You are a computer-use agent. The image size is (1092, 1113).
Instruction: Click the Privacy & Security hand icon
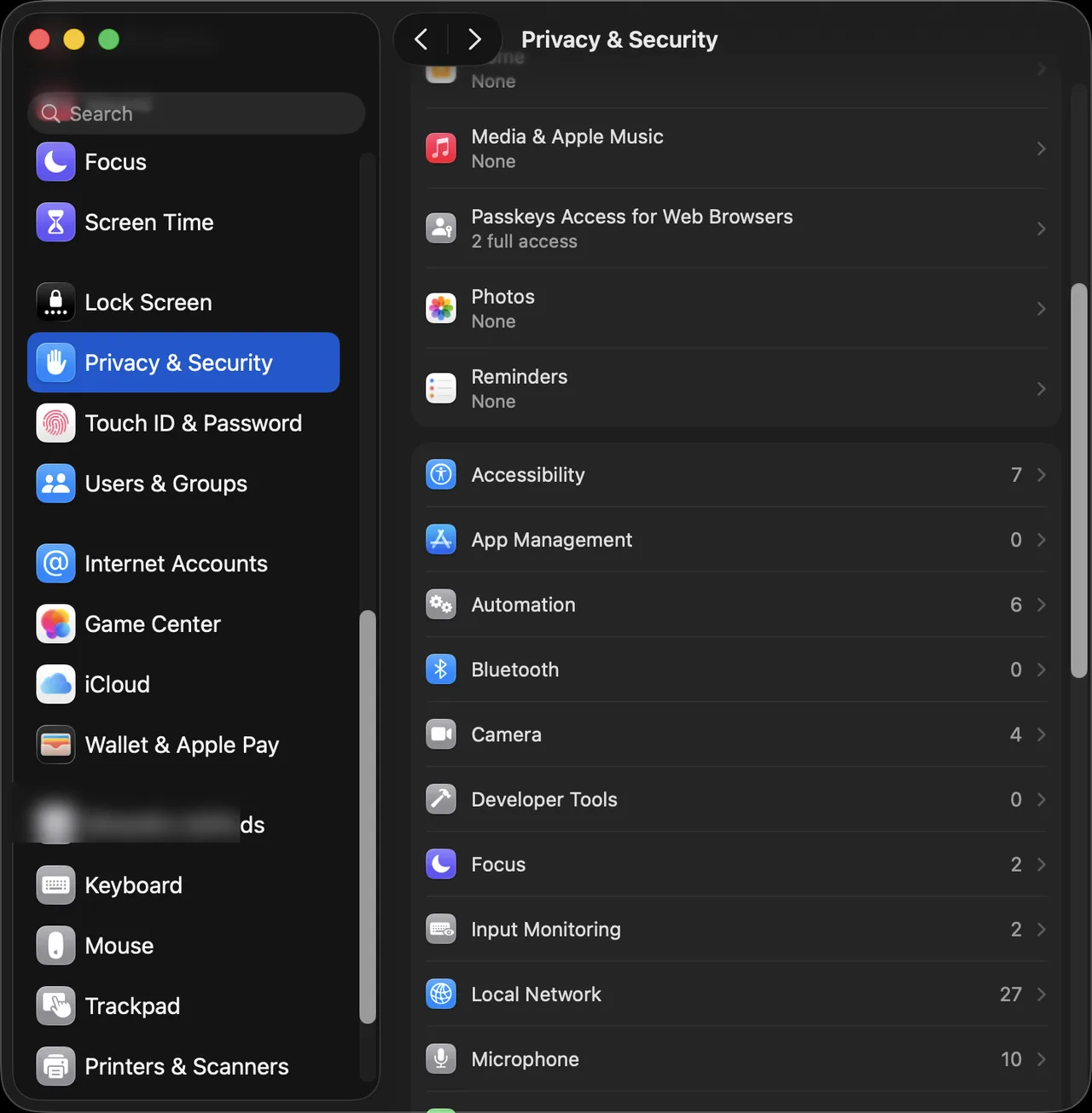click(x=55, y=362)
